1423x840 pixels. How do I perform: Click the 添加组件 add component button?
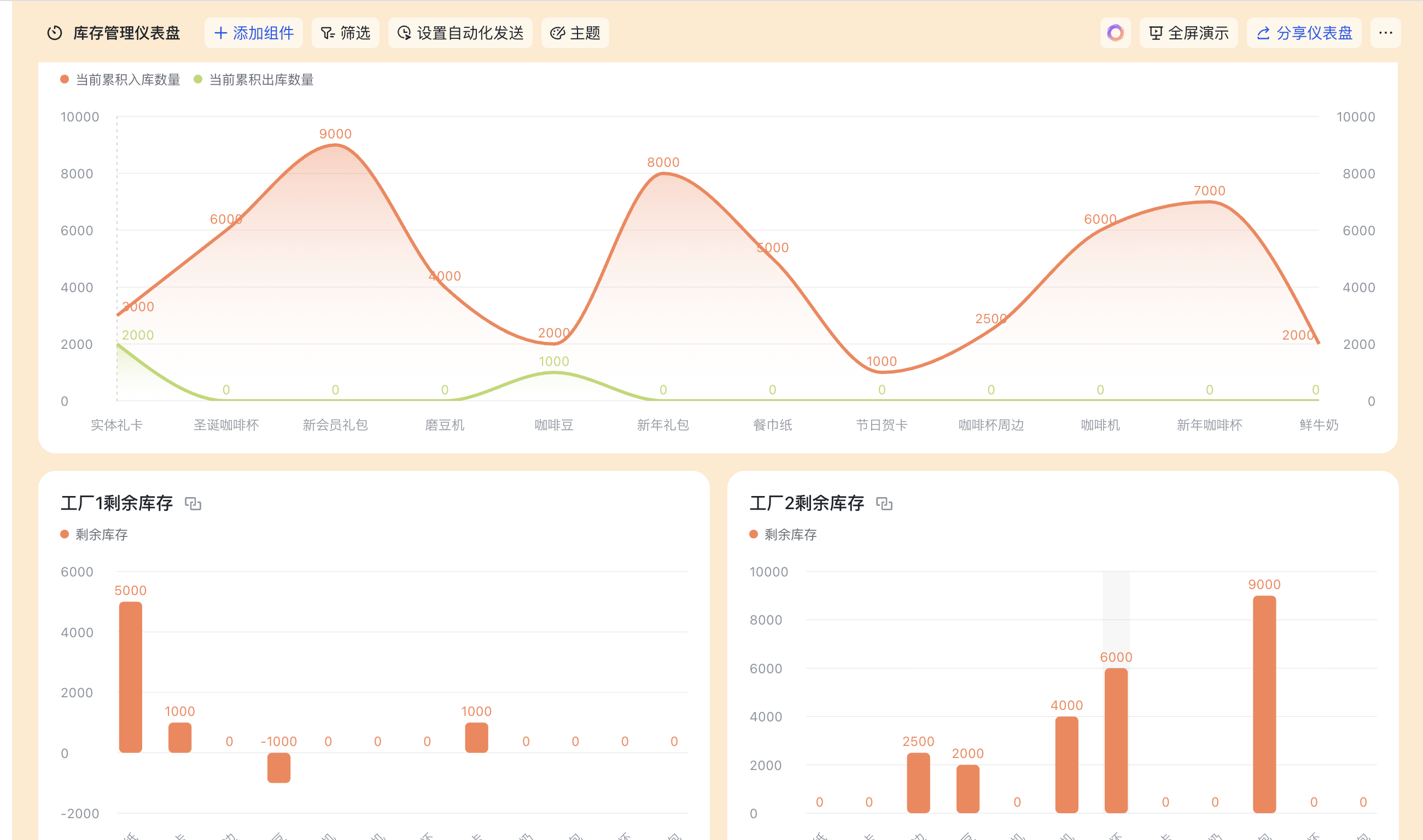254,33
